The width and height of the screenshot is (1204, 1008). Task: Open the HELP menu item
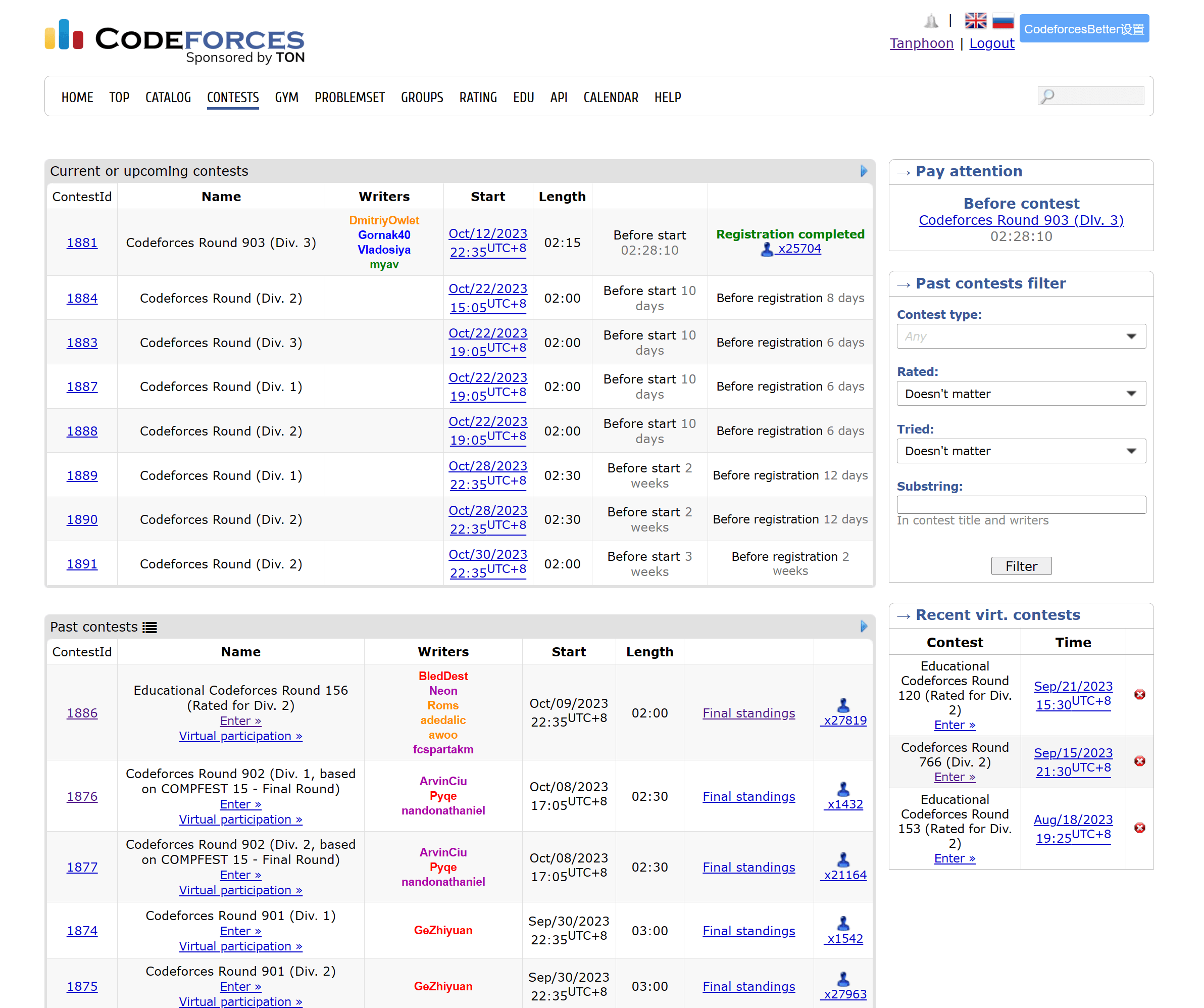667,97
